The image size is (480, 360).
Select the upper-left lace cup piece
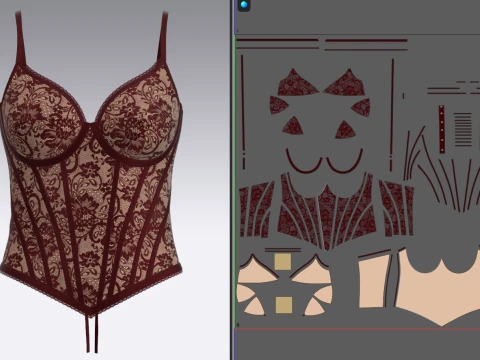click(297, 83)
